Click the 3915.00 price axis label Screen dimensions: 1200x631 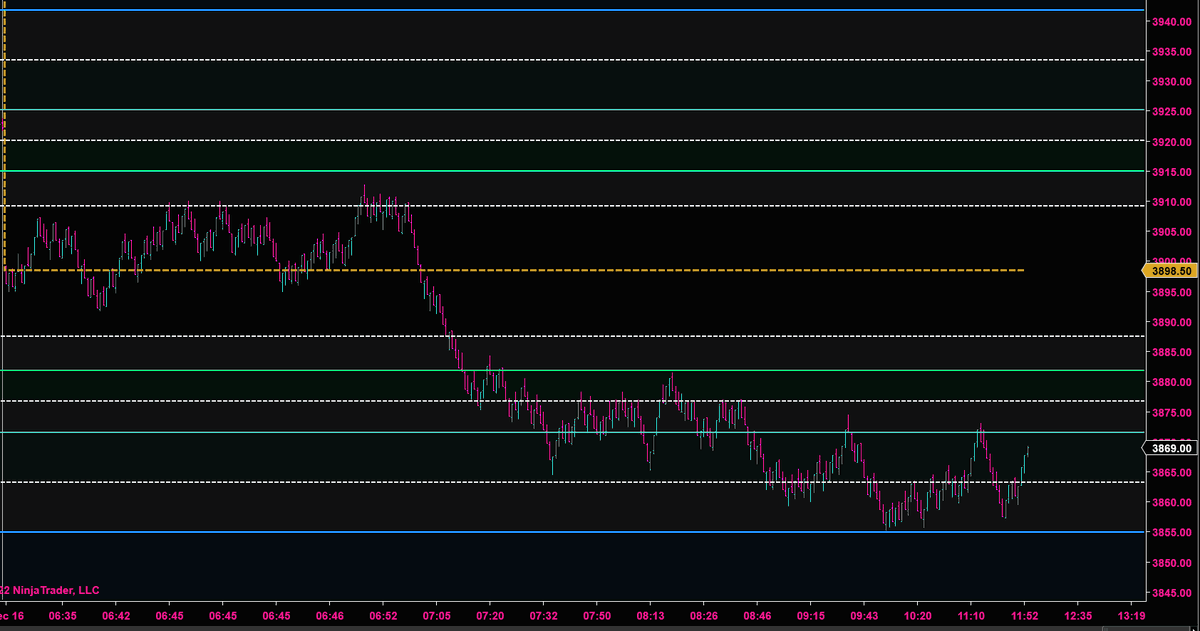click(x=1172, y=172)
